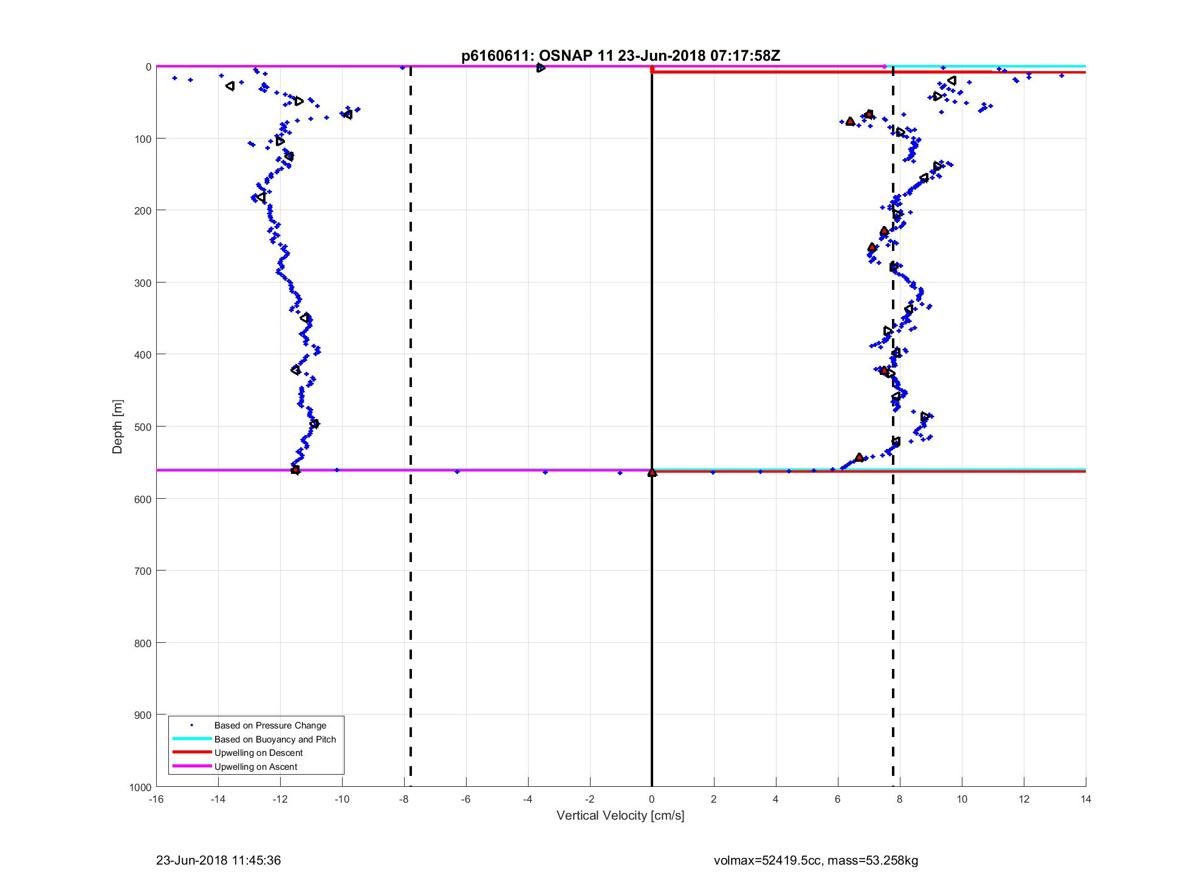
Task: Click depth tick label 300
Action: tap(142, 283)
